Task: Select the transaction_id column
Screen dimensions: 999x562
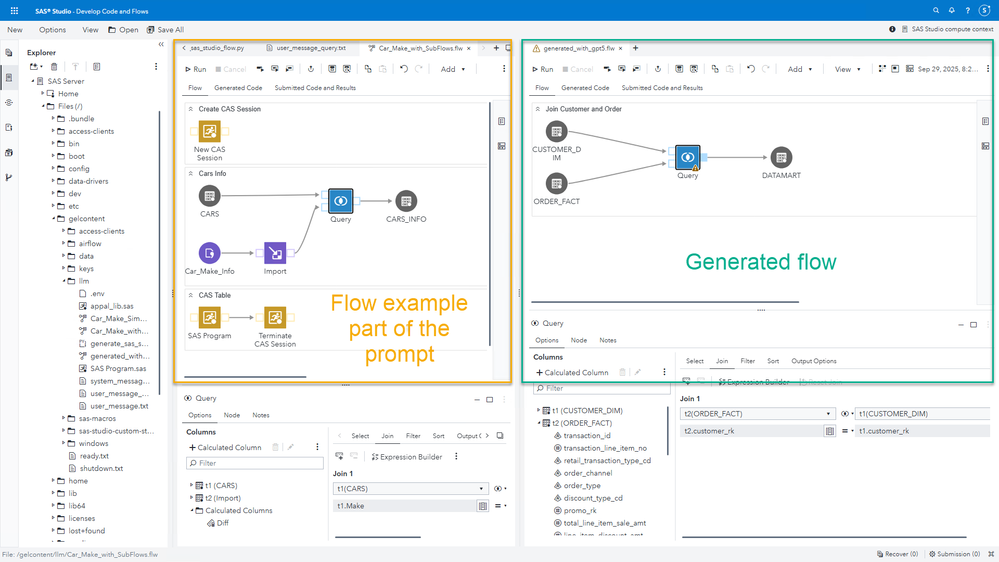Action: point(587,435)
